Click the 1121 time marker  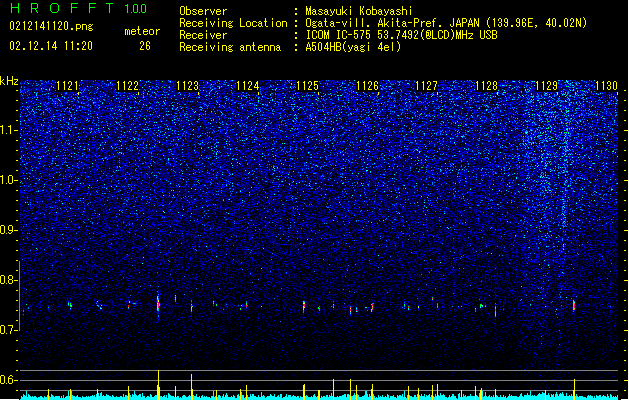tap(67, 86)
